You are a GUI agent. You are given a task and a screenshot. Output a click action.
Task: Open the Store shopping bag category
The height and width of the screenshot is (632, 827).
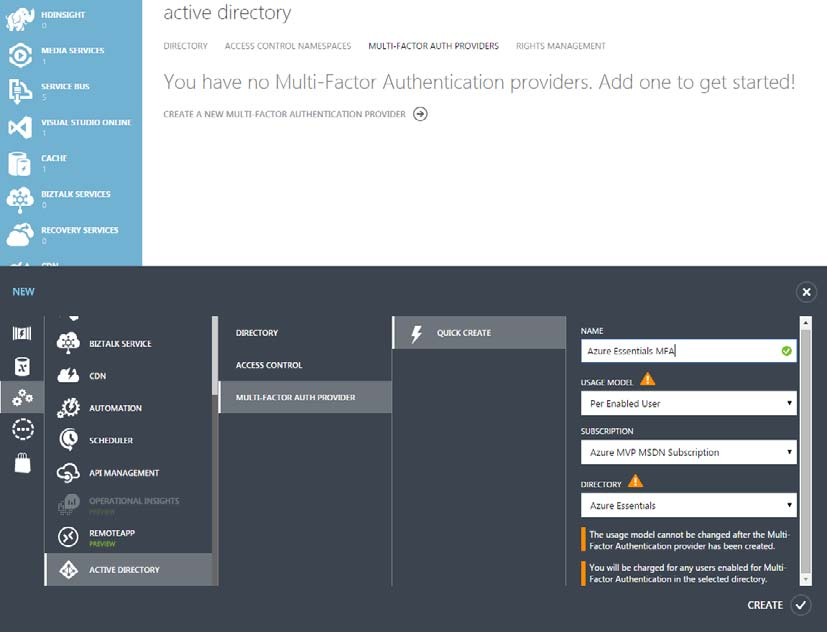pos(22,462)
